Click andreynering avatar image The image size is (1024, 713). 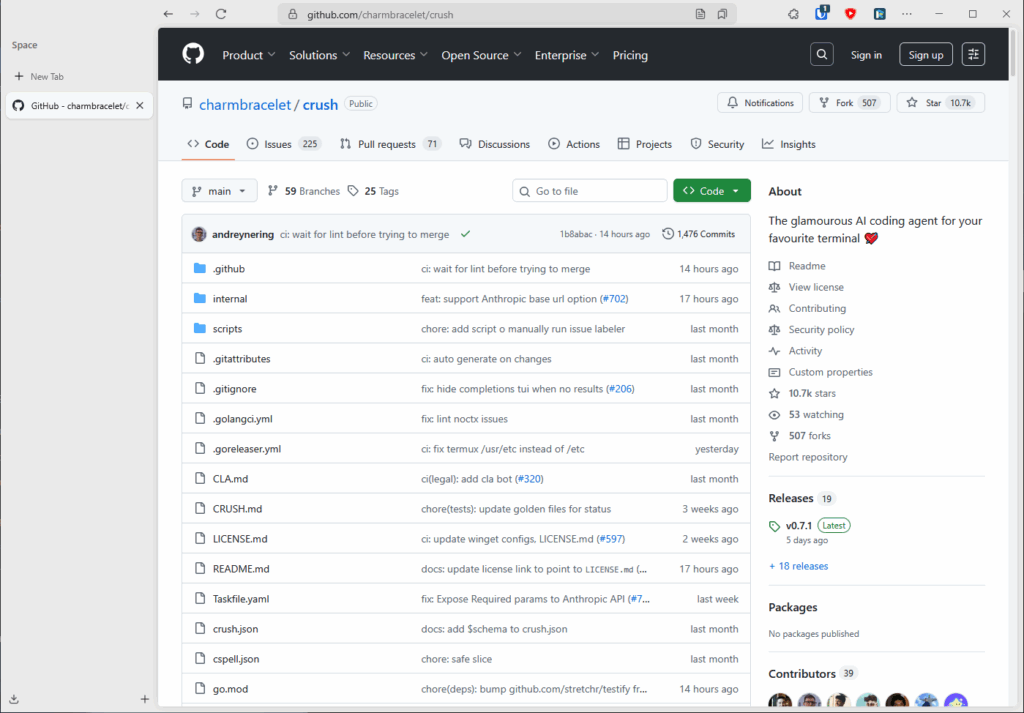click(x=199, y=234)
